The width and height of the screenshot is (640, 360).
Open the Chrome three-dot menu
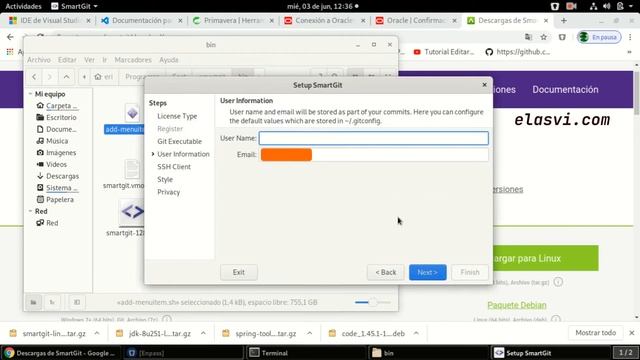(631, 37)
